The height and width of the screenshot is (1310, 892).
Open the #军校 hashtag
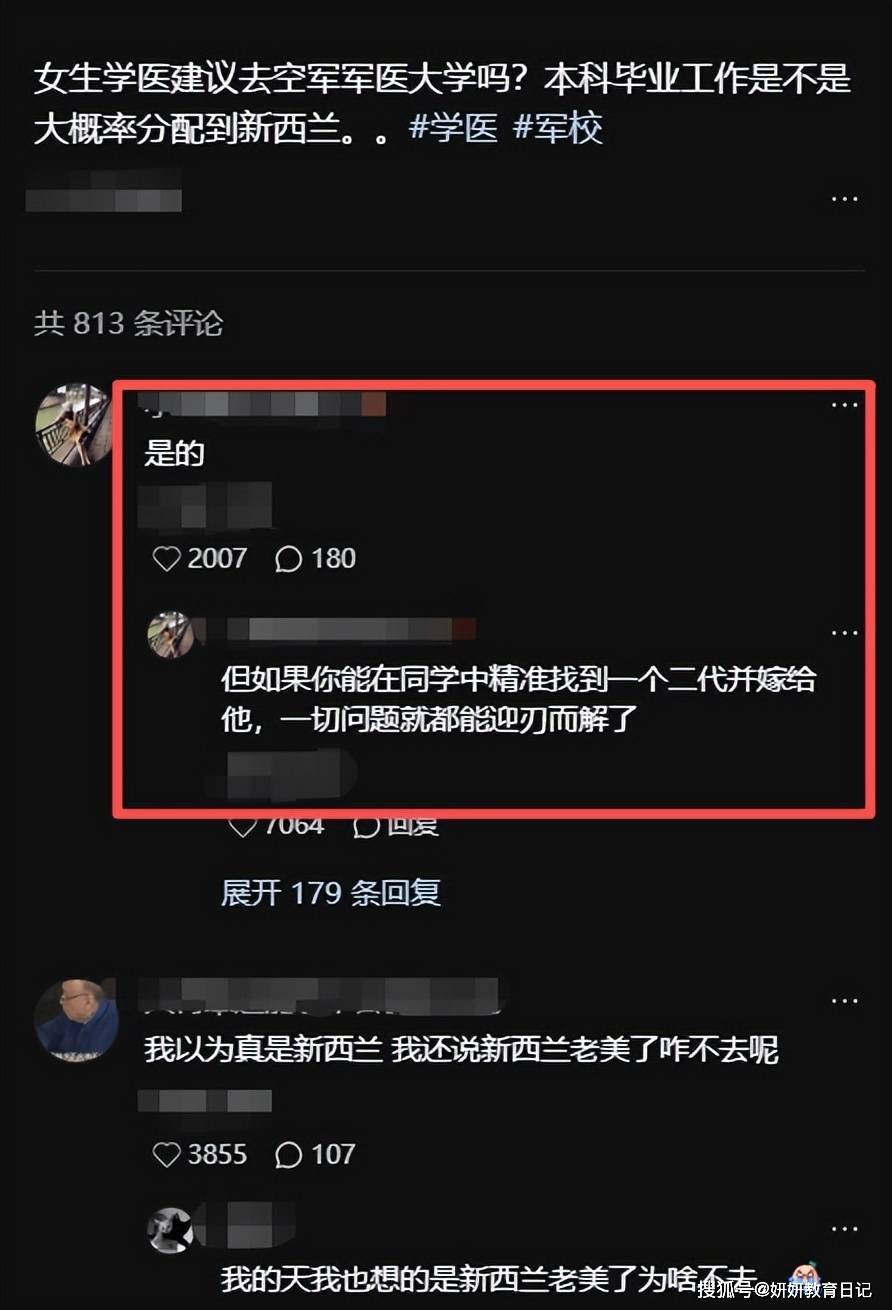pyautogui.click(x=558, y=128)
